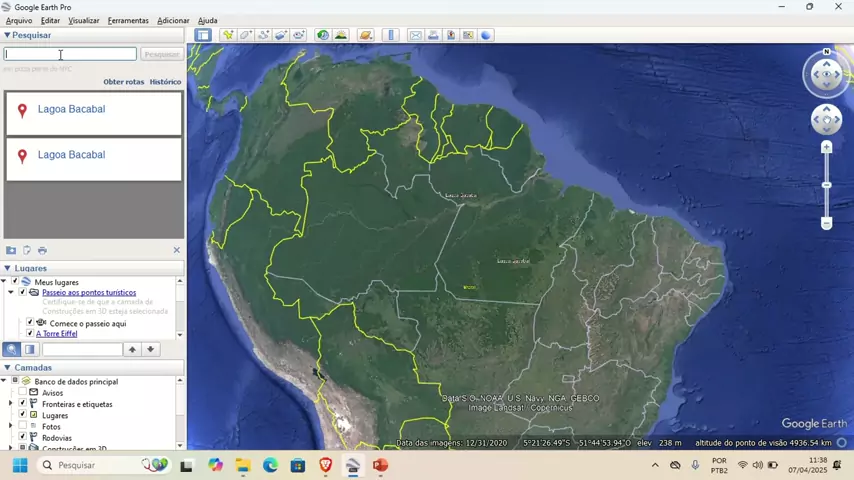Click the Print toolbar icon
The width and height of the screenshot is (854, 480).
pos(433,35)
